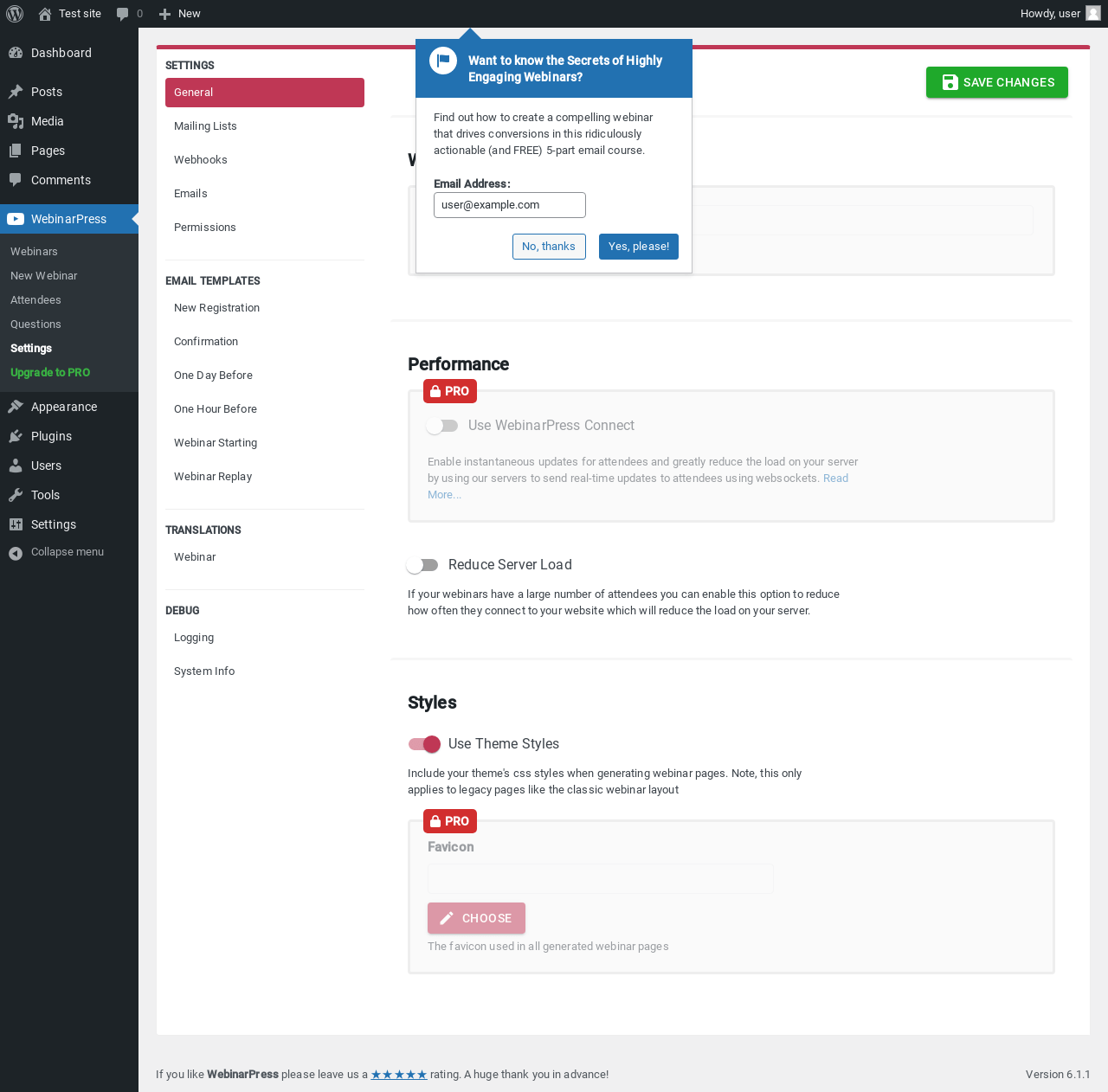
Task: Click the plus New icon in top bar
Action: pyautogui.click(x=164, y=14)
